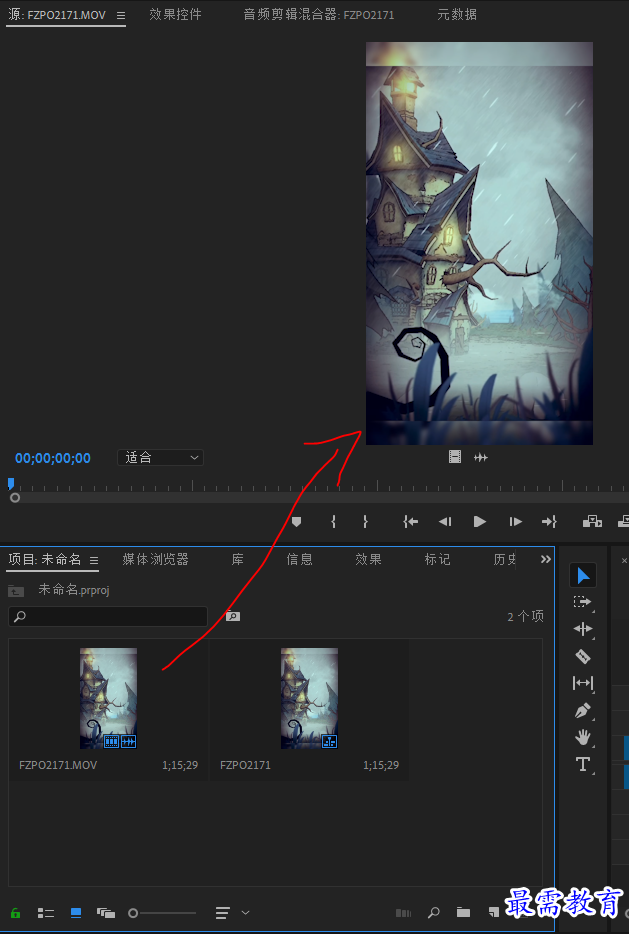This screenshot has height=934, width=629.
Task: Open the 历史 tab
Action: click(505, 559)
